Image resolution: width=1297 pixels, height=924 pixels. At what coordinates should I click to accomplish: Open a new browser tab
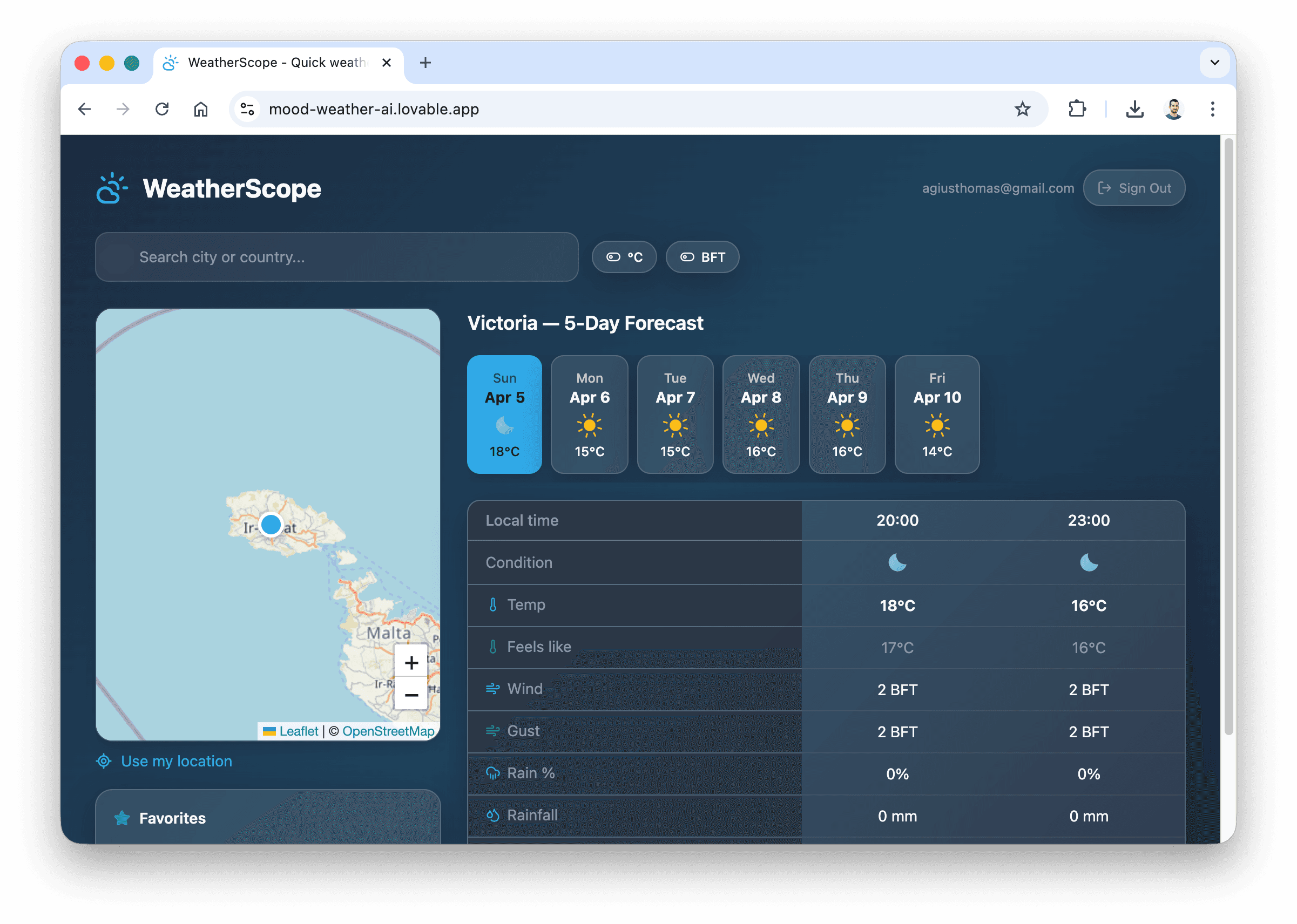[x=424, y=63]
